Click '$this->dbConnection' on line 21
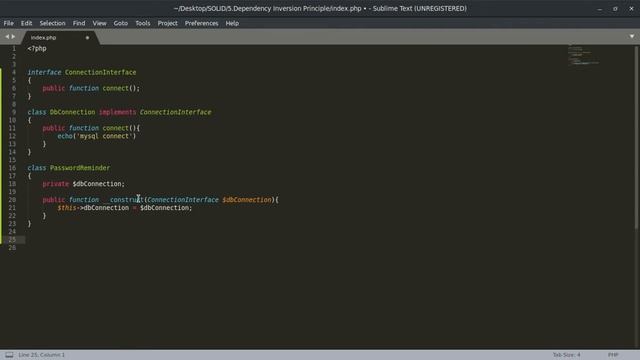 [x=93, y=208]
